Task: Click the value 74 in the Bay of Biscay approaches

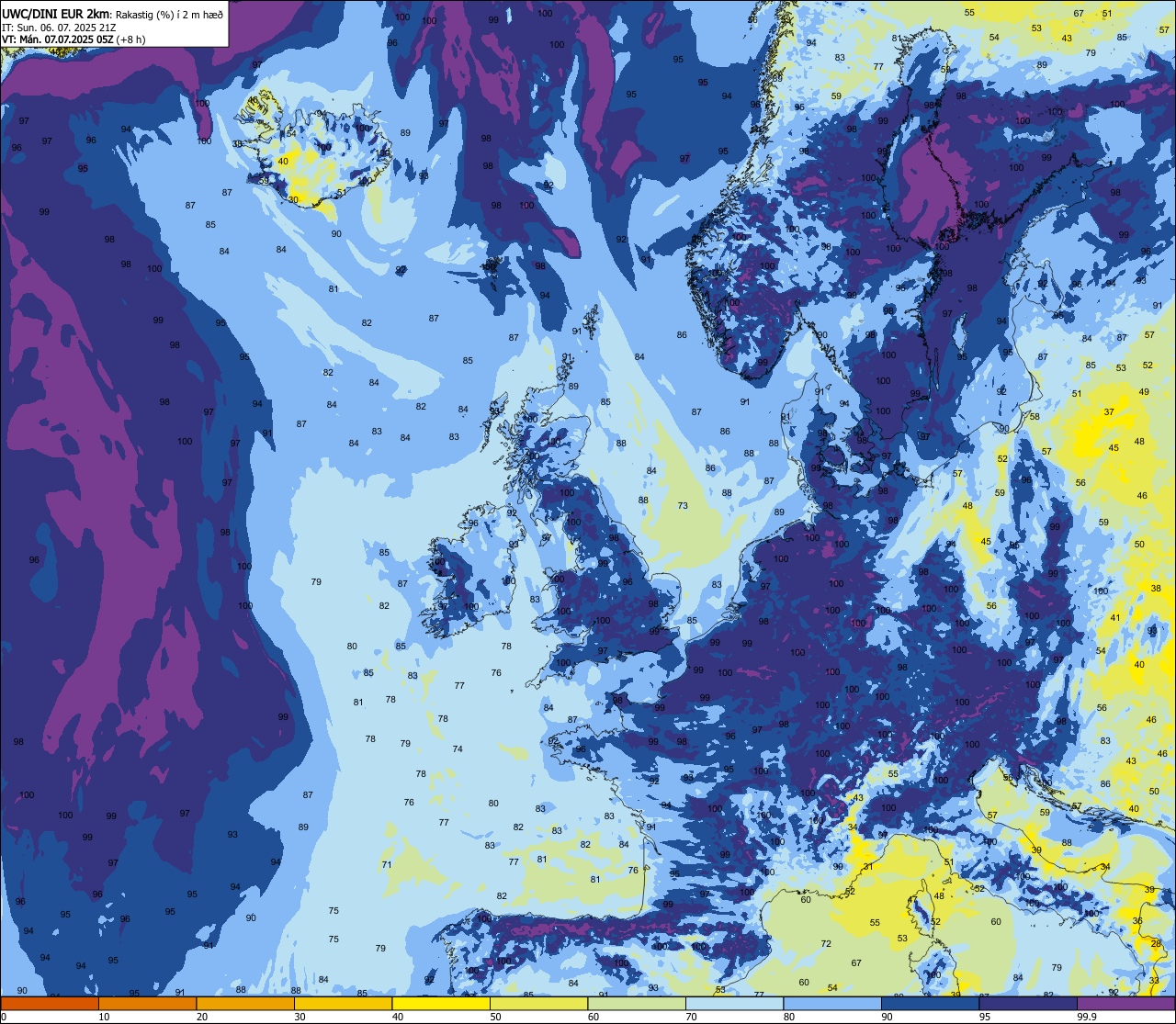Action: pos(458,749)
